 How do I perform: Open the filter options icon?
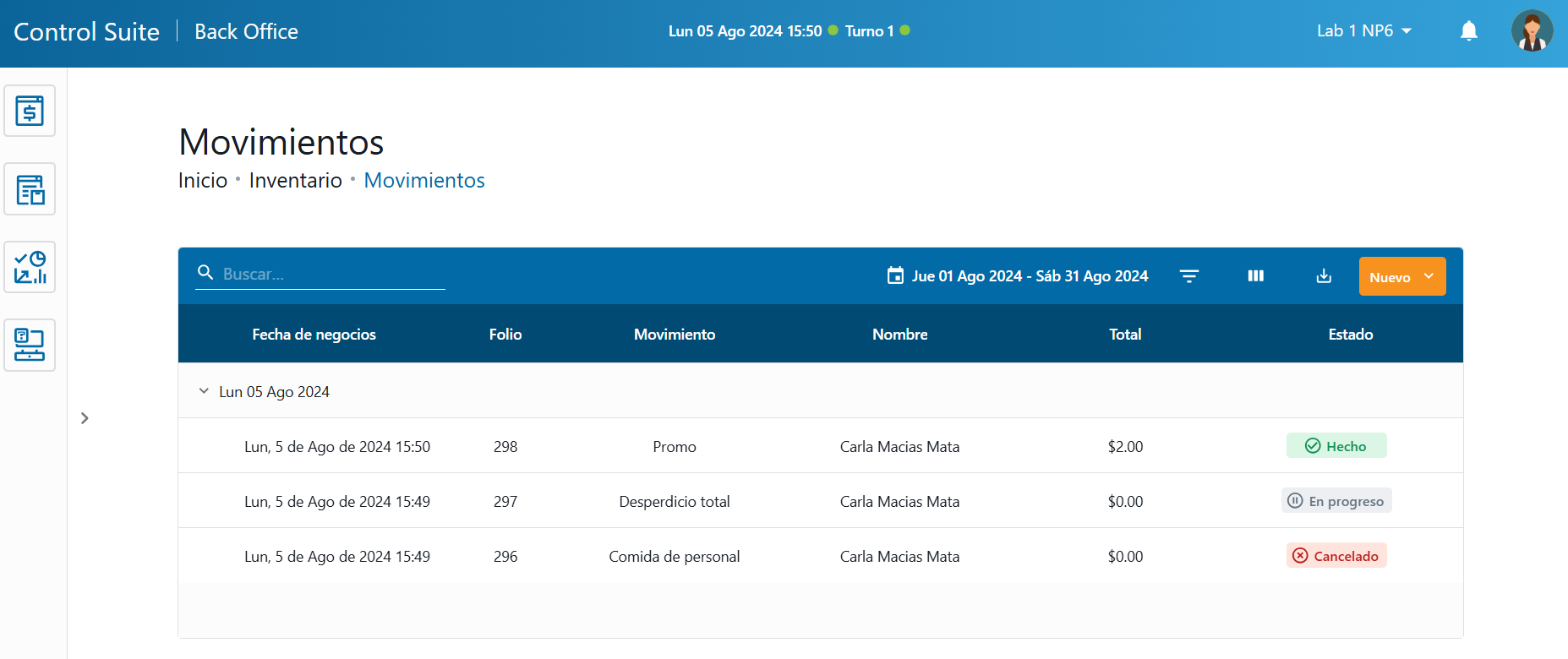pos(1188,276)
